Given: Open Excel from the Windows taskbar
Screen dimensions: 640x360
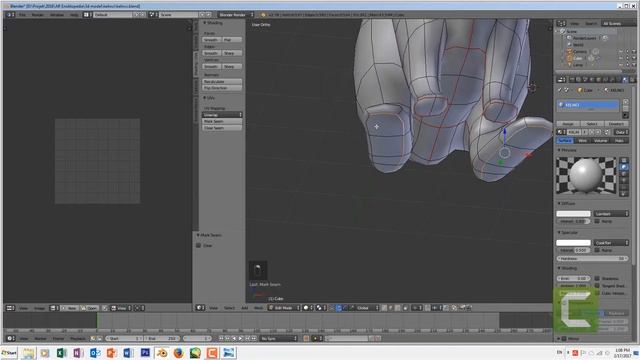Looking at the screenshot, I should point(62,353).
